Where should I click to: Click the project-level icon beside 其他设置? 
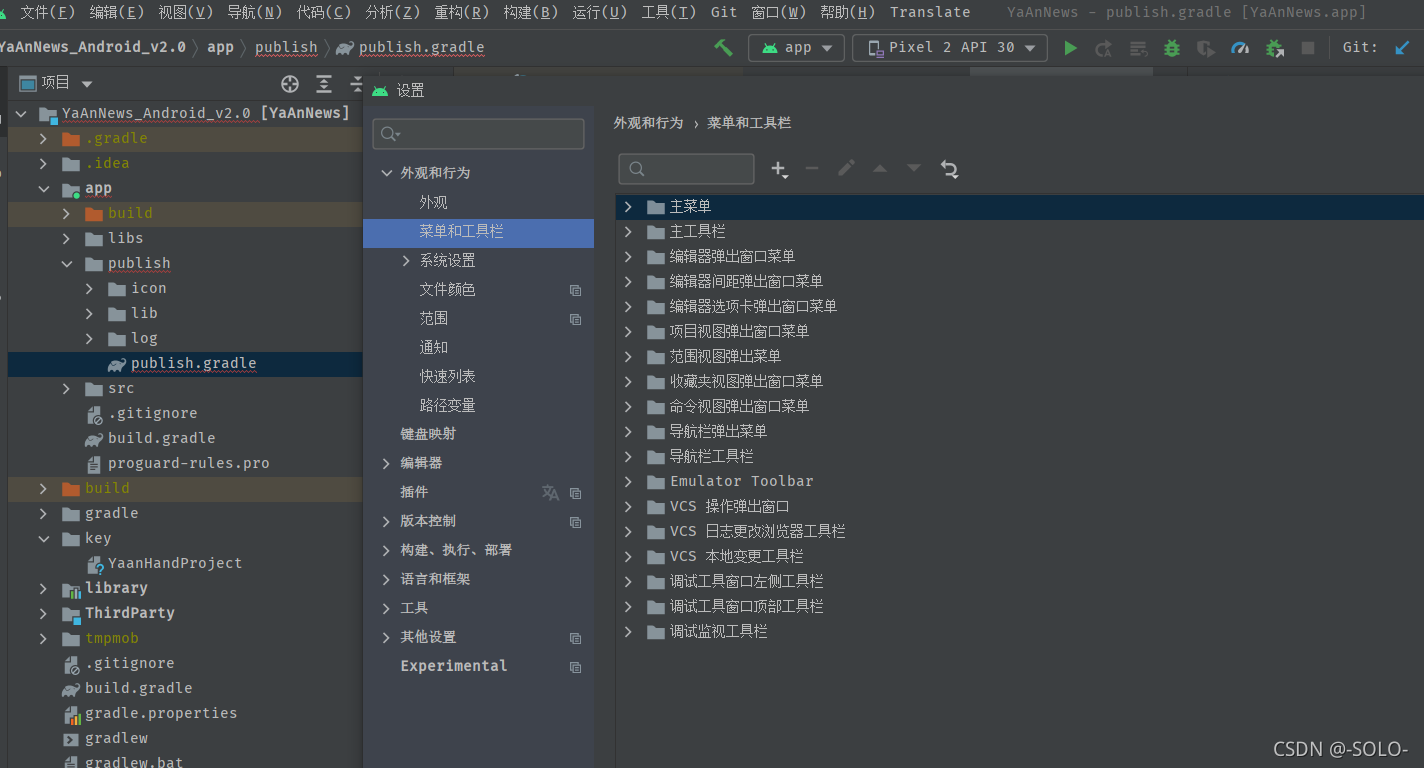click(x=575, y=638)
